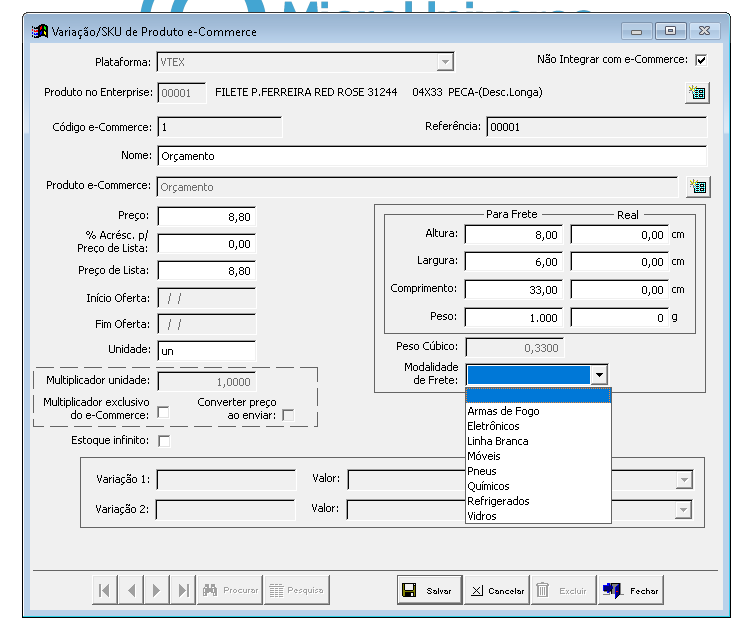Image resolution: width=739 pixels, height=631 pixels.
Task: Select Linha Branca freight option
Action: click(538, 441)
